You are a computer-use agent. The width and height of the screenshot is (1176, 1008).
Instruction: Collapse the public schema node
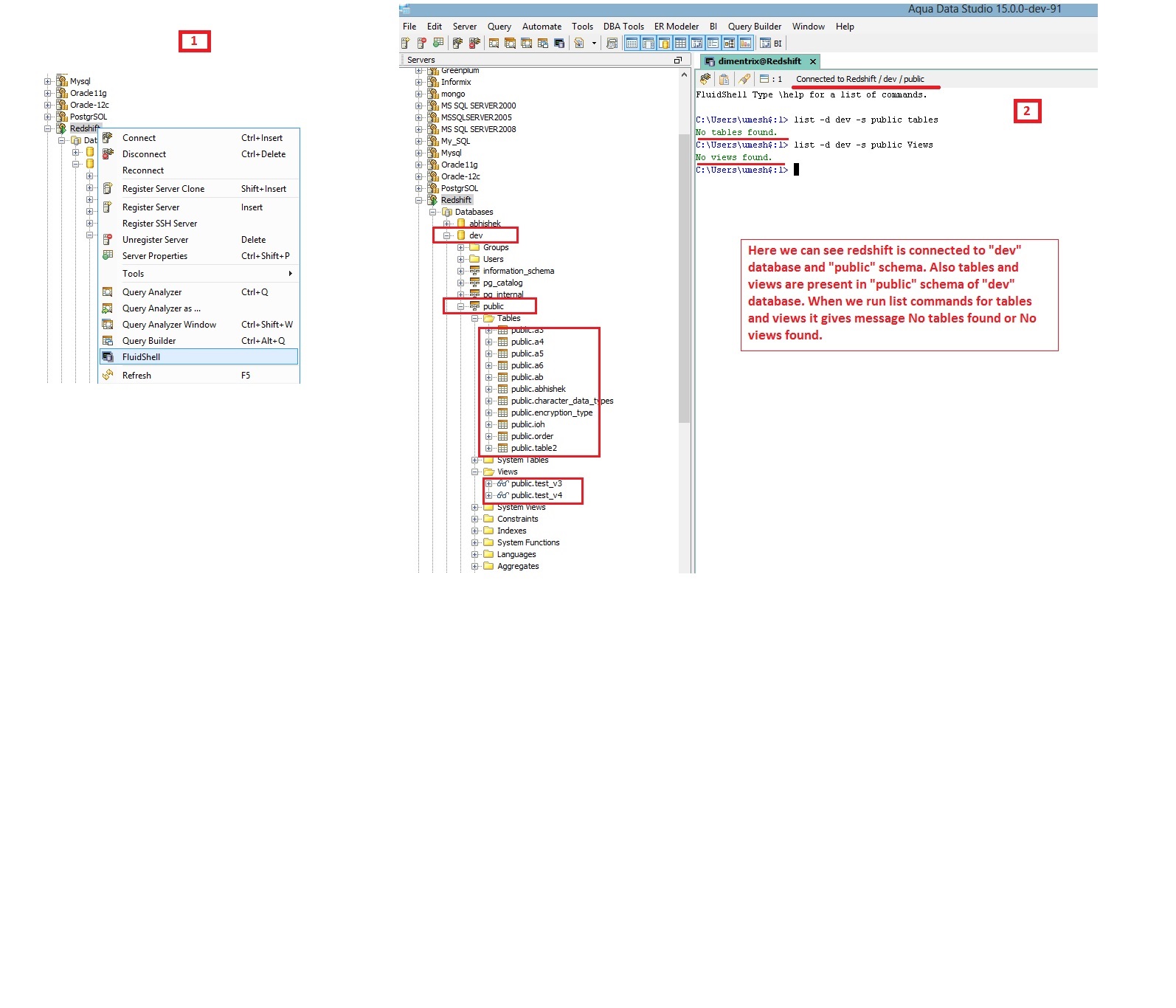(461, 307)
